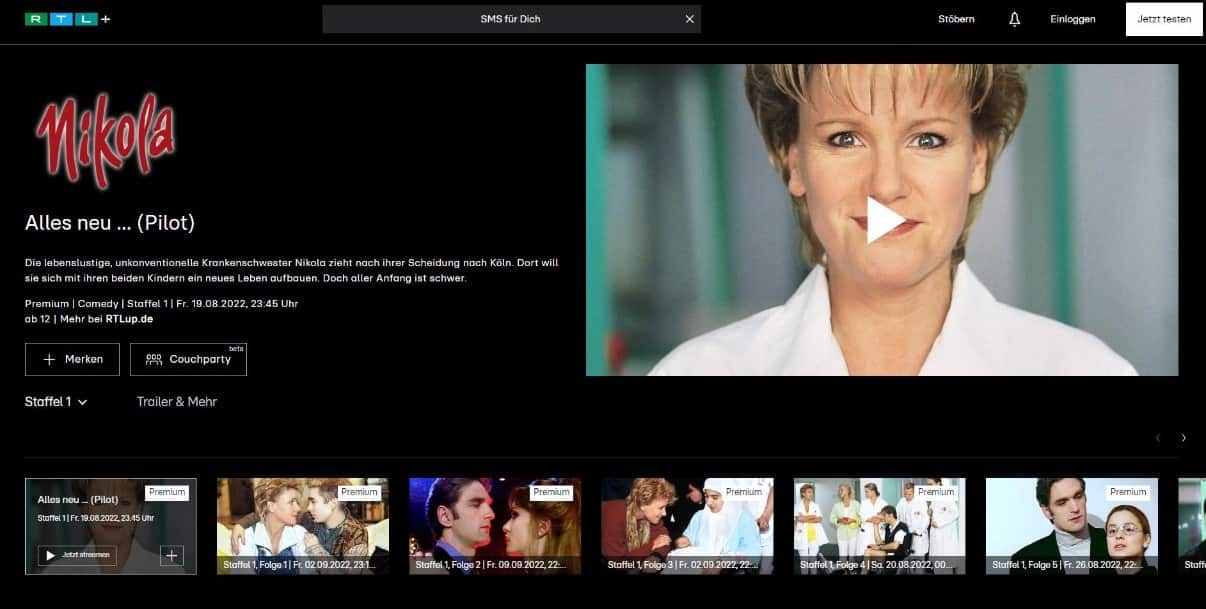Click the Alles neu ... (Pilot) heading
This screenshot has width=1206, height=609.
click(110, 223)
